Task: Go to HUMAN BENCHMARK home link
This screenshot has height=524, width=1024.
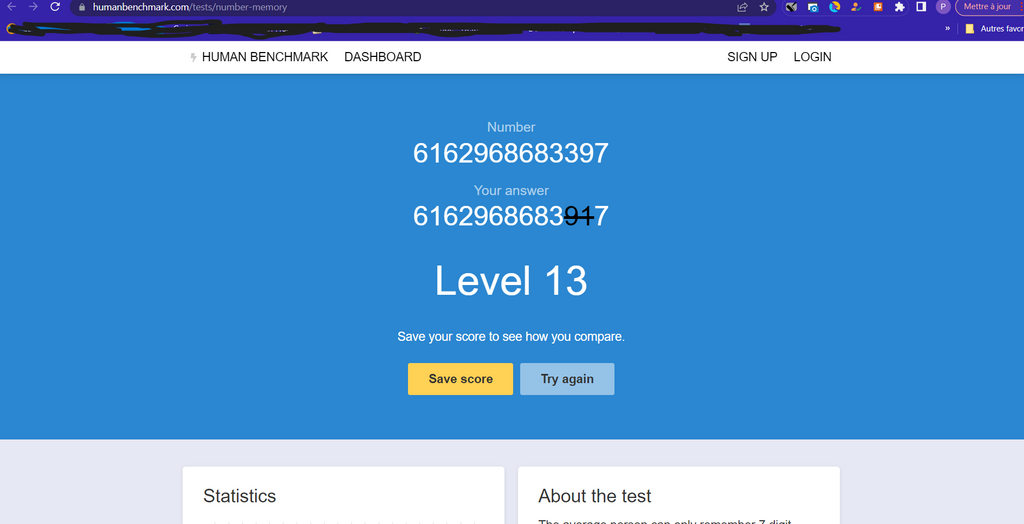Action: coord(264,57)
